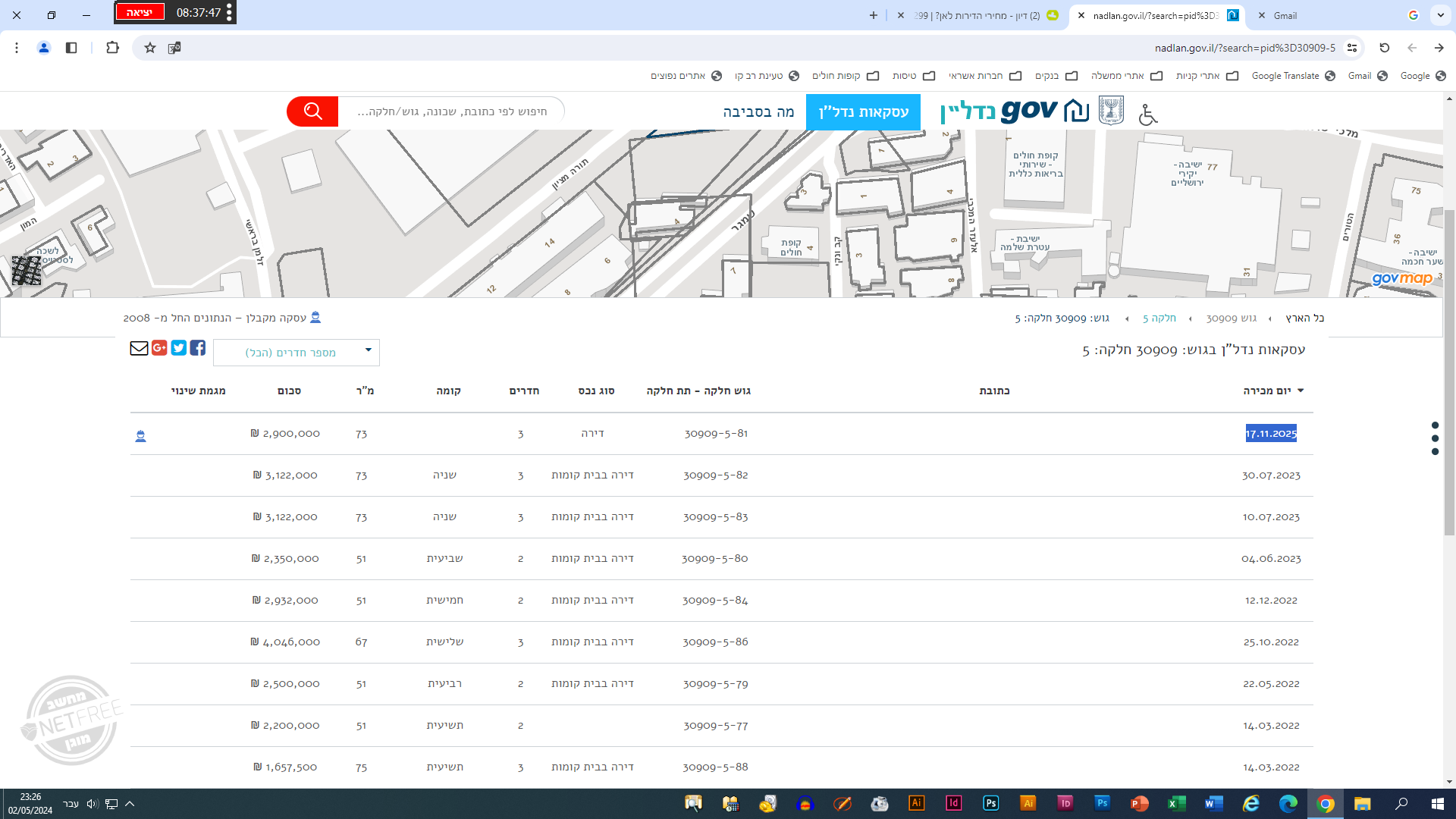1456x819 pixels.
Task: Share via the Facebook icon
Action: 198,348
